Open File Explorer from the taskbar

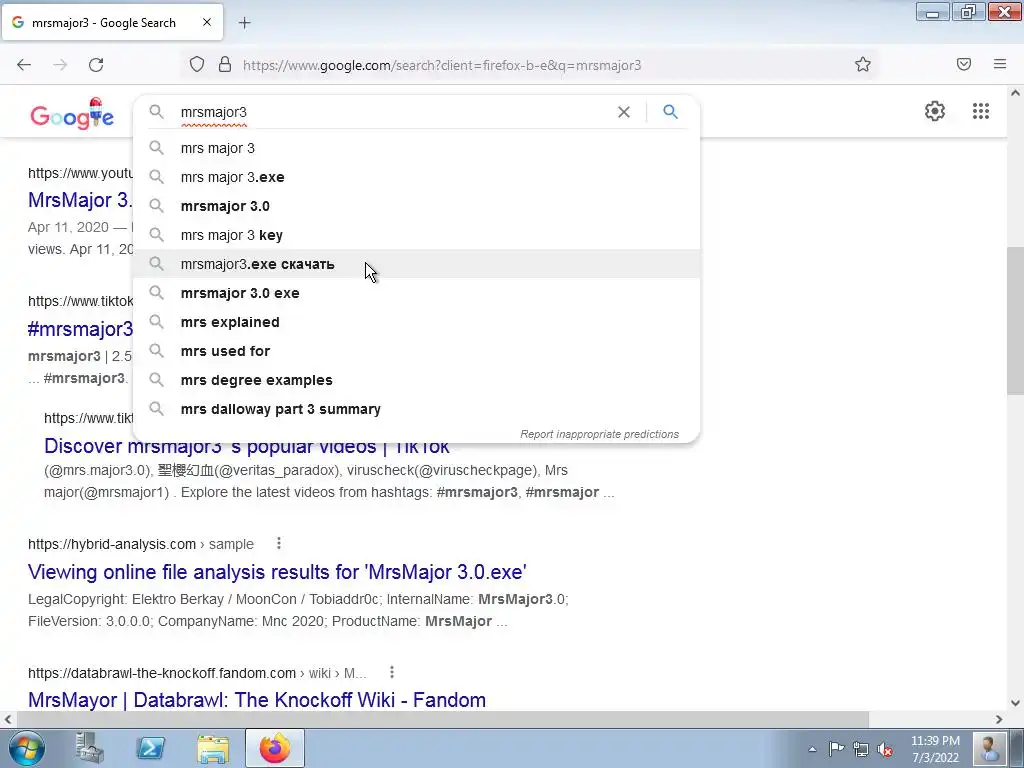click(213, 748)
